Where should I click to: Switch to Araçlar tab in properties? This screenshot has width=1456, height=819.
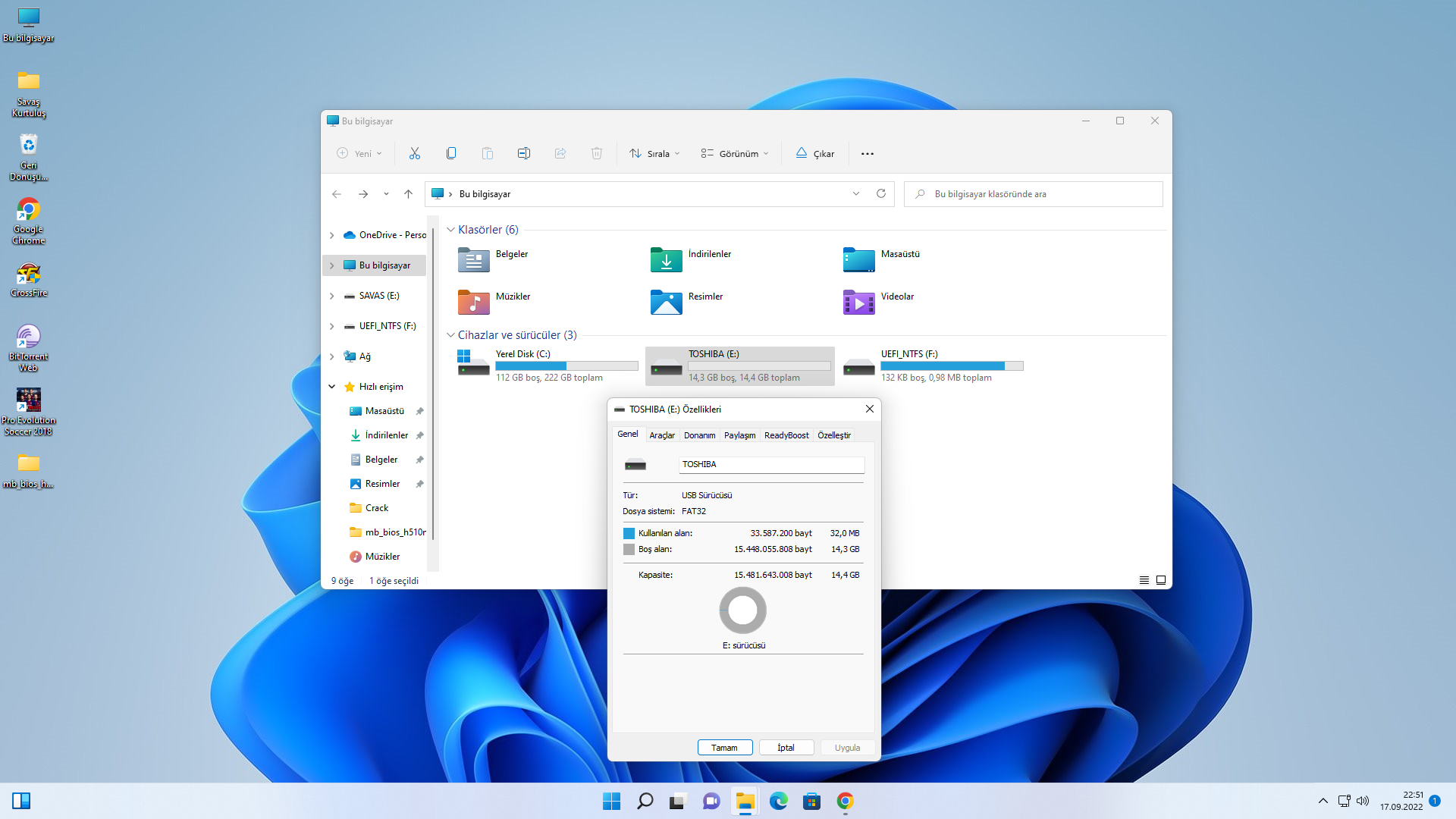pos(662,435)
